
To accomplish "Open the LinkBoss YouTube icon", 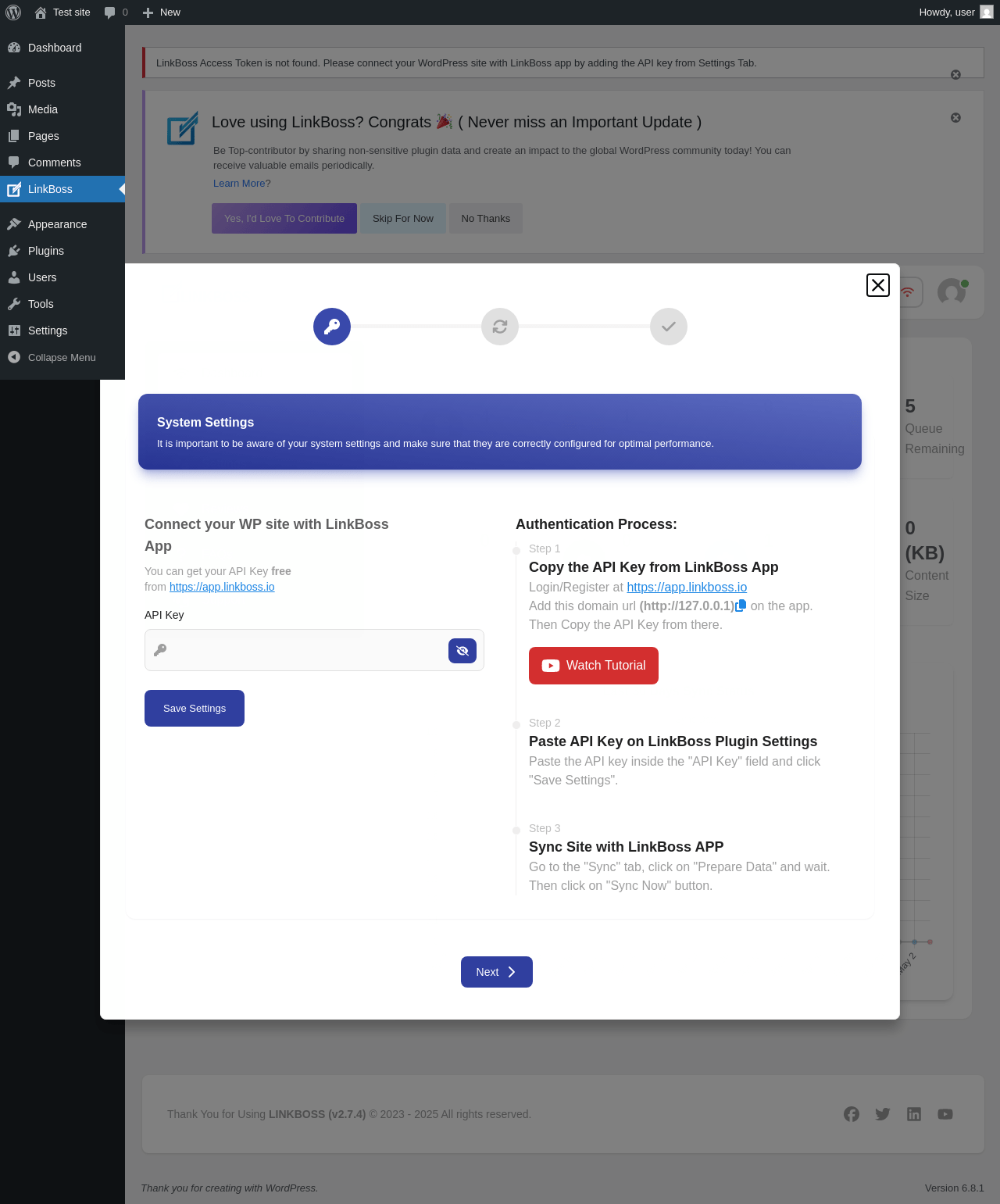I will [945, 1114].
